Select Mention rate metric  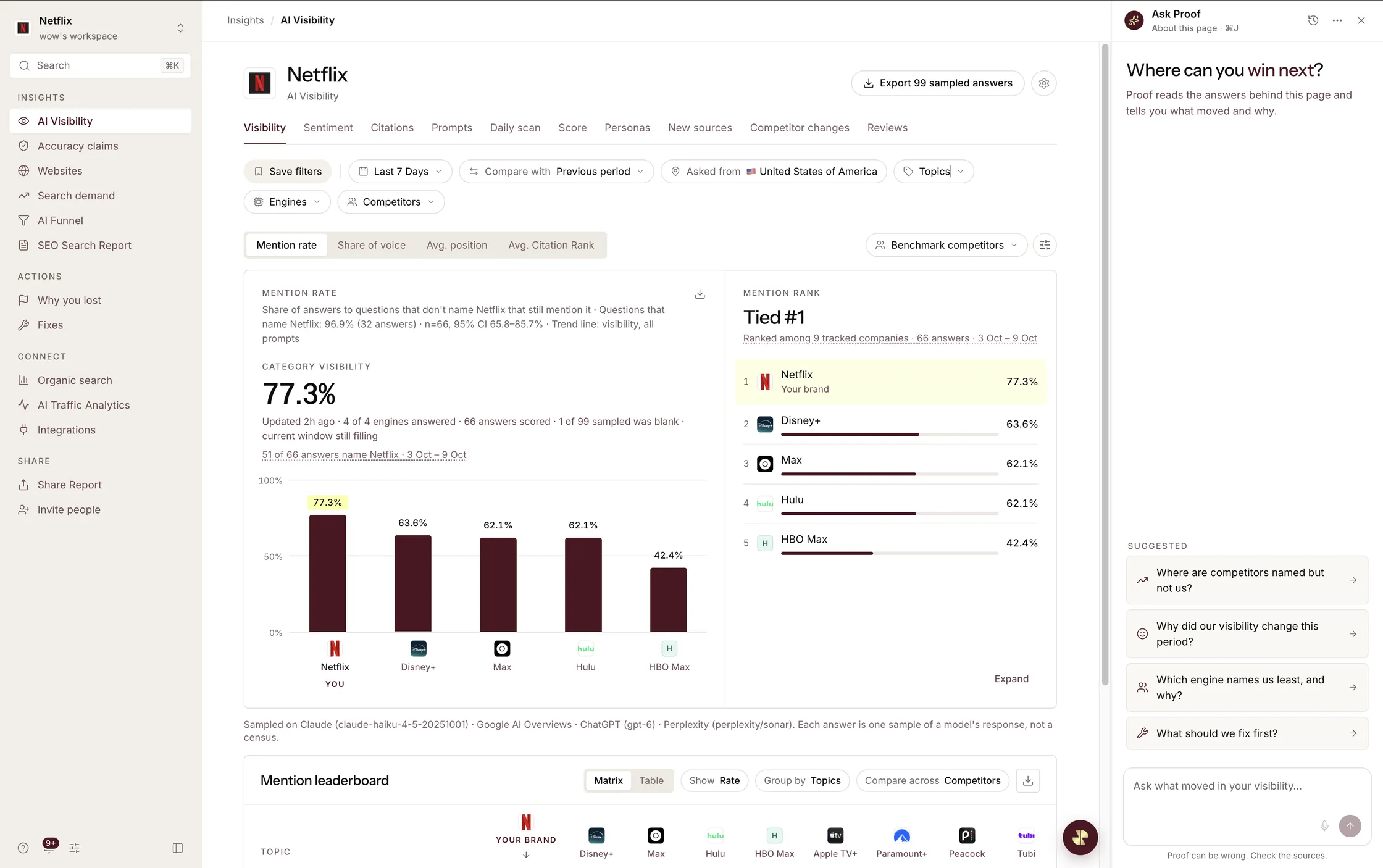click(x=286, y=245)
